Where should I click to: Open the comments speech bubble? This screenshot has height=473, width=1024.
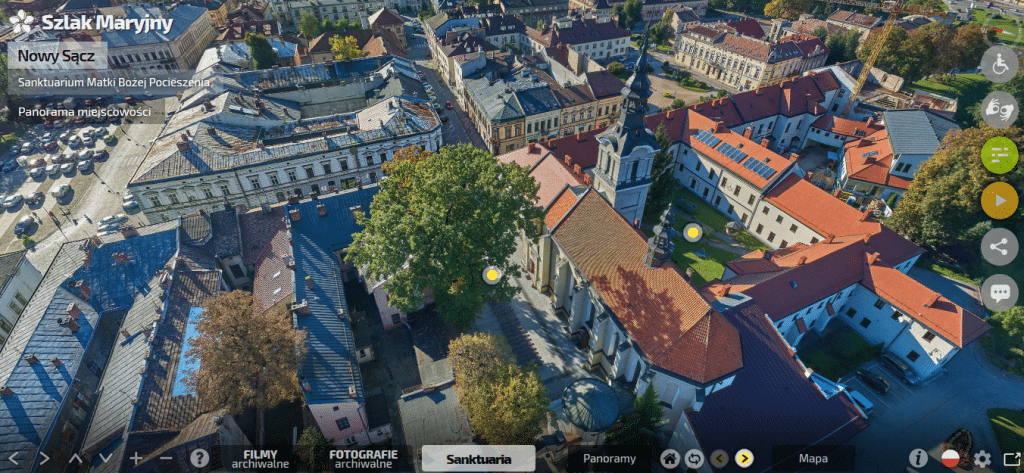999,292
